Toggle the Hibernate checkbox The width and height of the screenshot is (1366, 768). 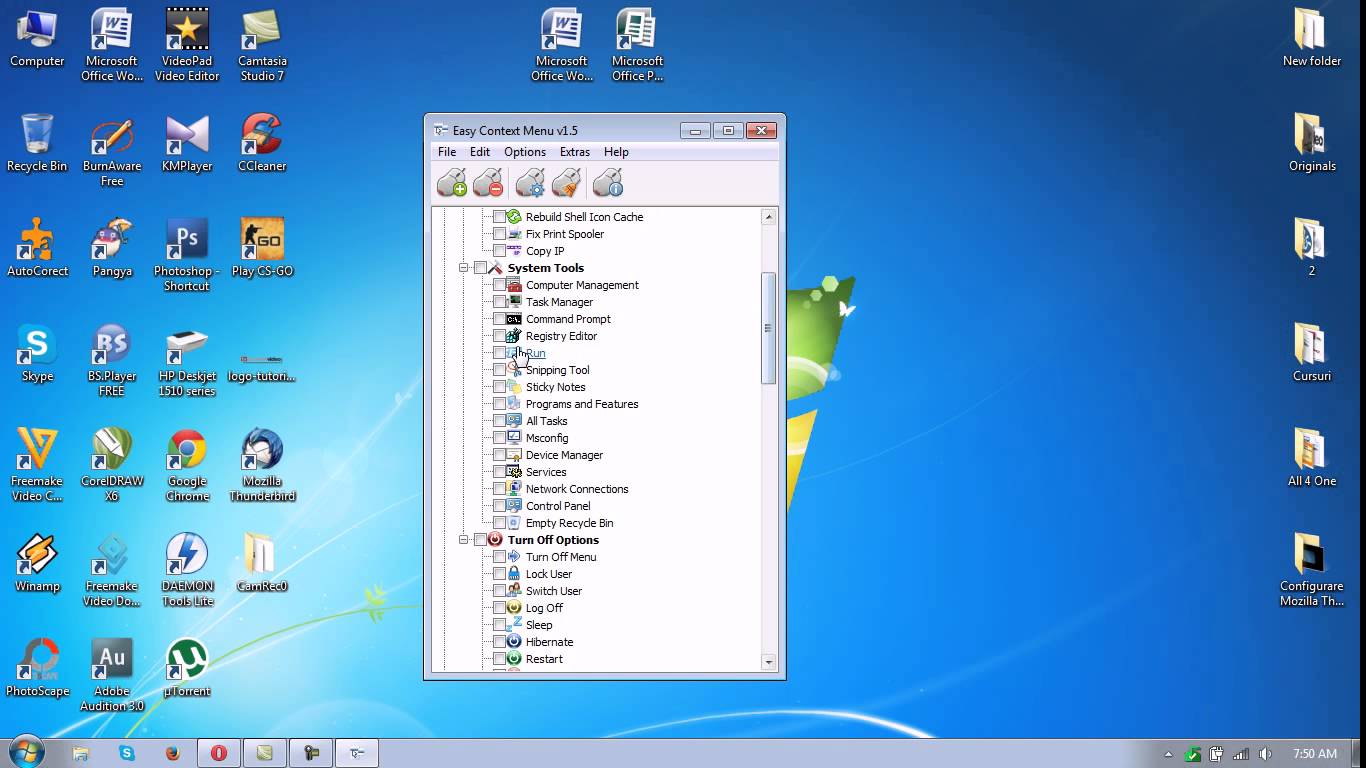pos(499,642)
